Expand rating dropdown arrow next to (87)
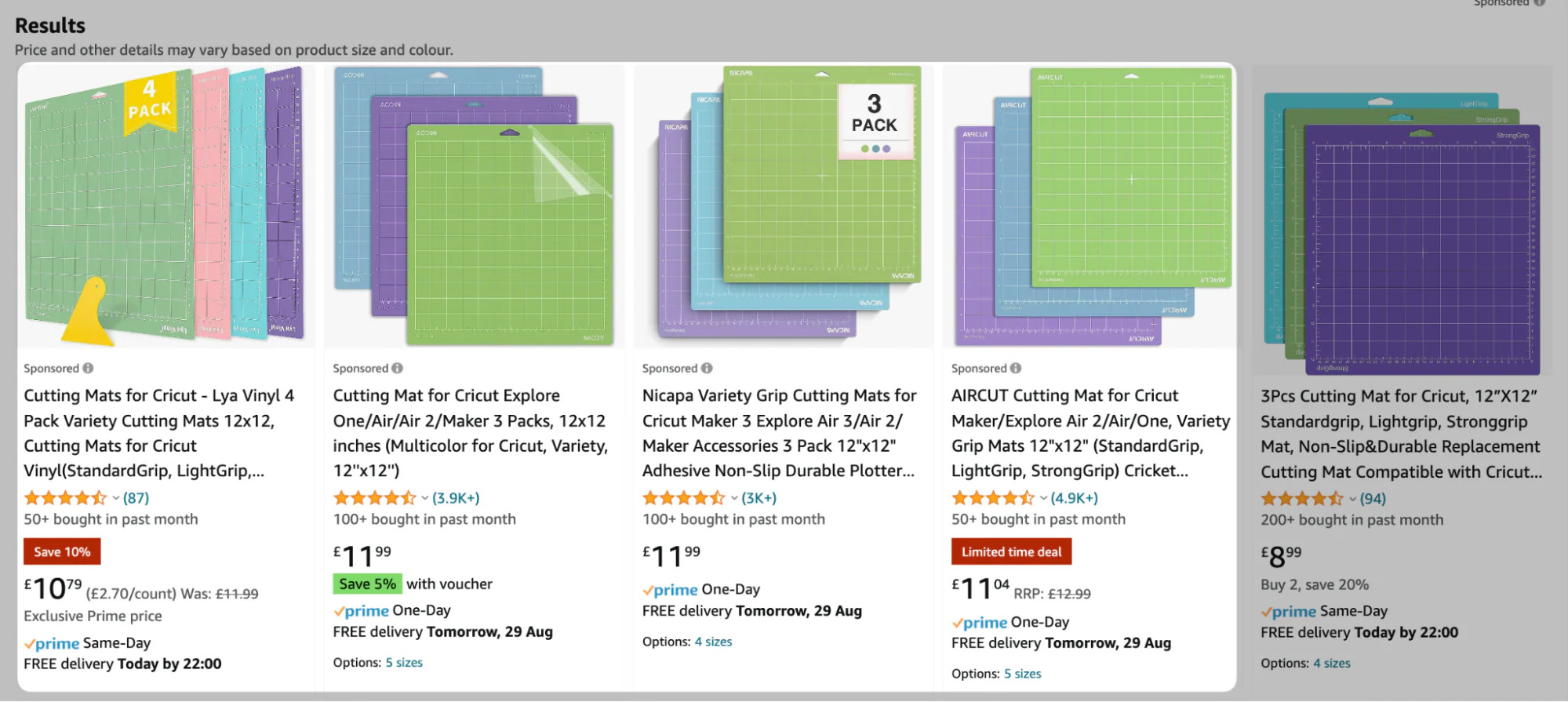Image resolution: width=1568 pixels, height=702 pixels. tap(116, 498)
